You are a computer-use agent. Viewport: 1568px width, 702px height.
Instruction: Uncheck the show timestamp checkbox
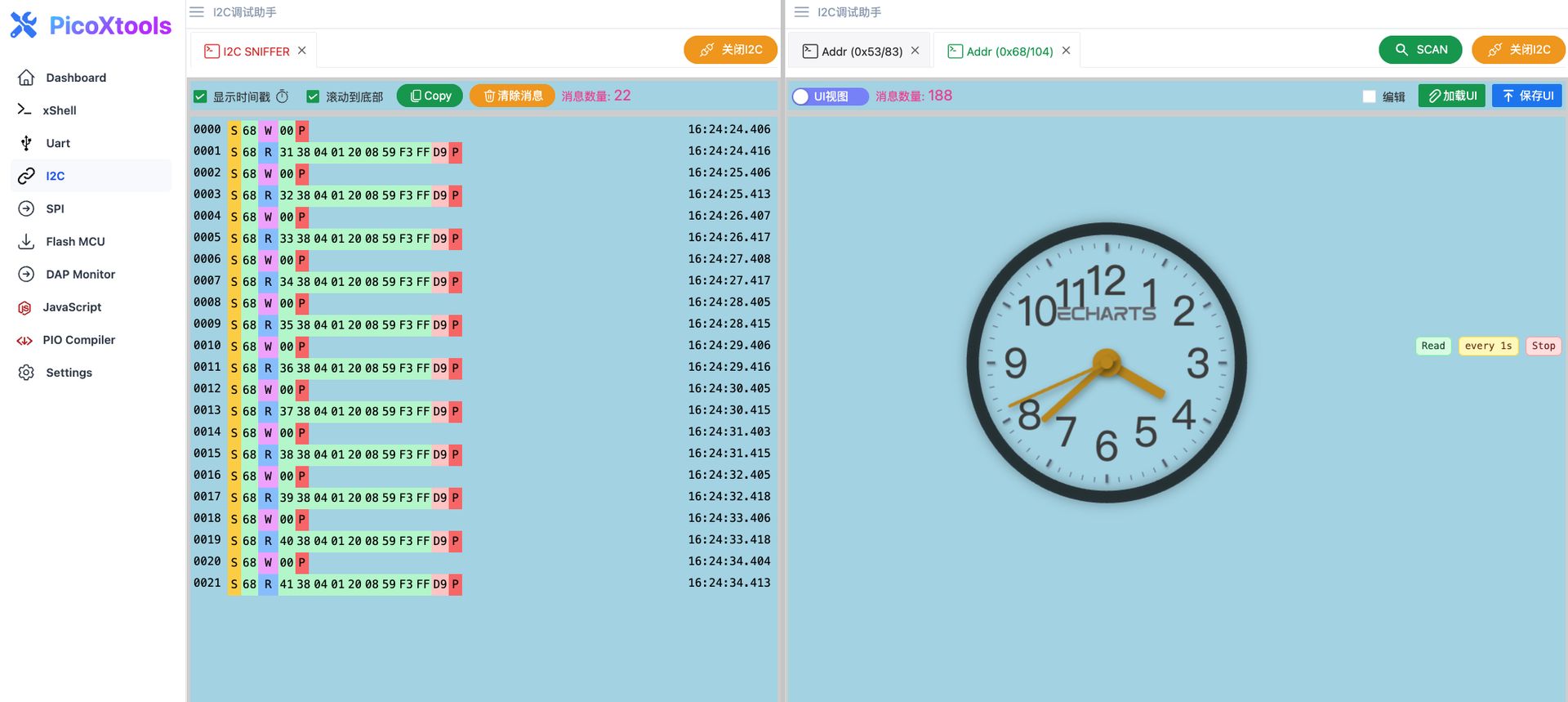(200, 96)
